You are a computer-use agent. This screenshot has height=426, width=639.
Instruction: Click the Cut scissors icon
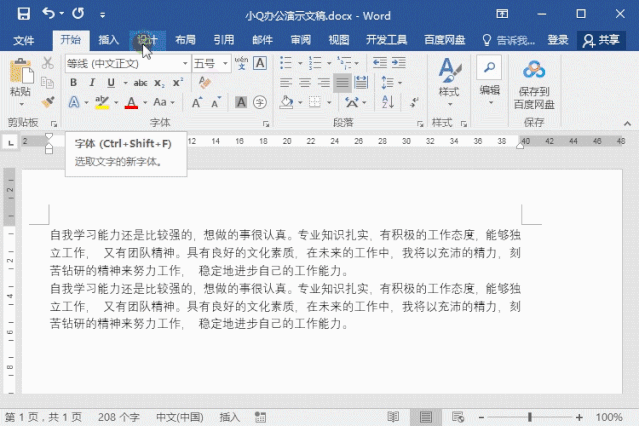coord(48,63)
